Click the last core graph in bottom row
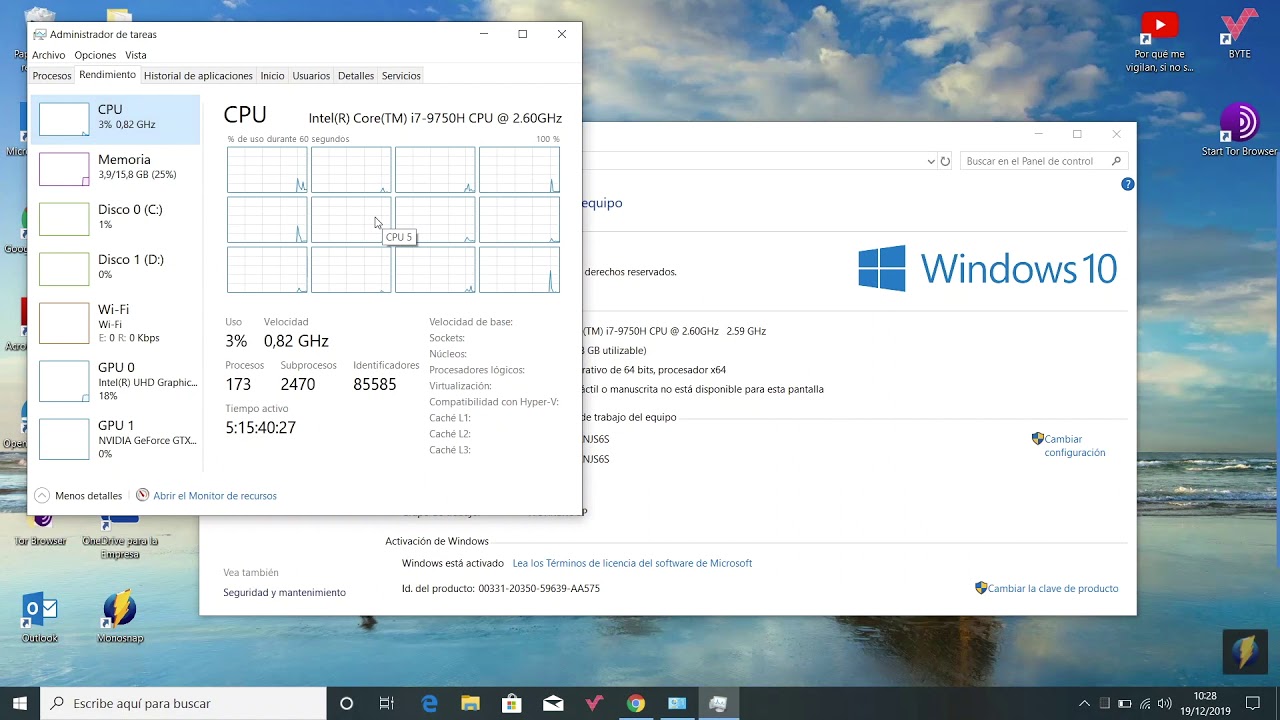Viewport: 1280px width, 720px height. click(519, 269)
